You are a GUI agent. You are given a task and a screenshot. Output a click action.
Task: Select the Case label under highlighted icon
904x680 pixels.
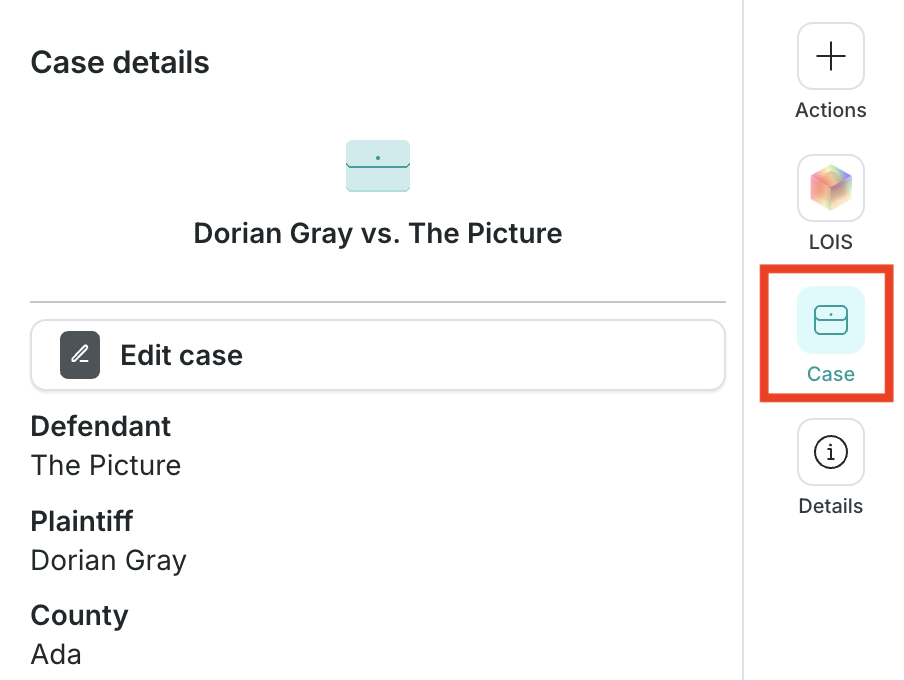(830, 374)
